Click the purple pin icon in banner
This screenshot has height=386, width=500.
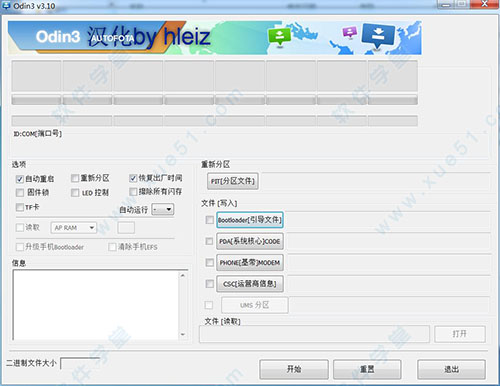click(350, 32)
